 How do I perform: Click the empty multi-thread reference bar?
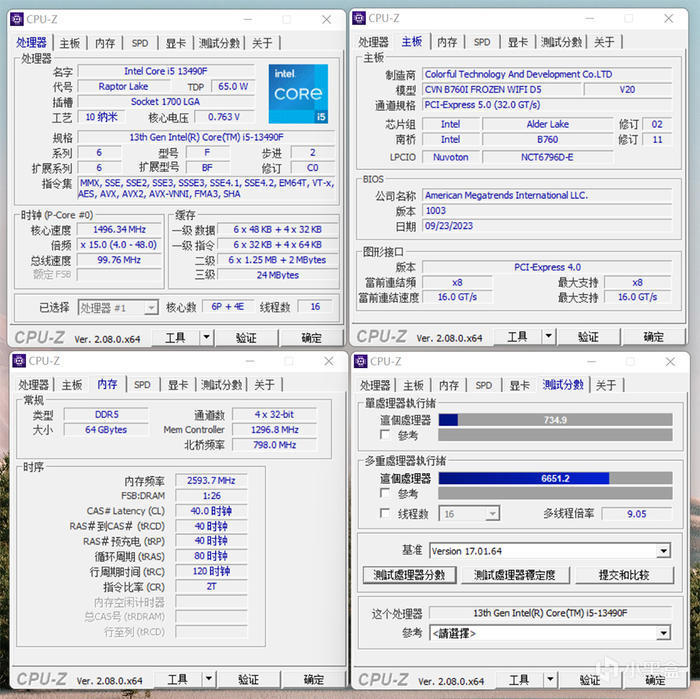[x=555, y=493]
